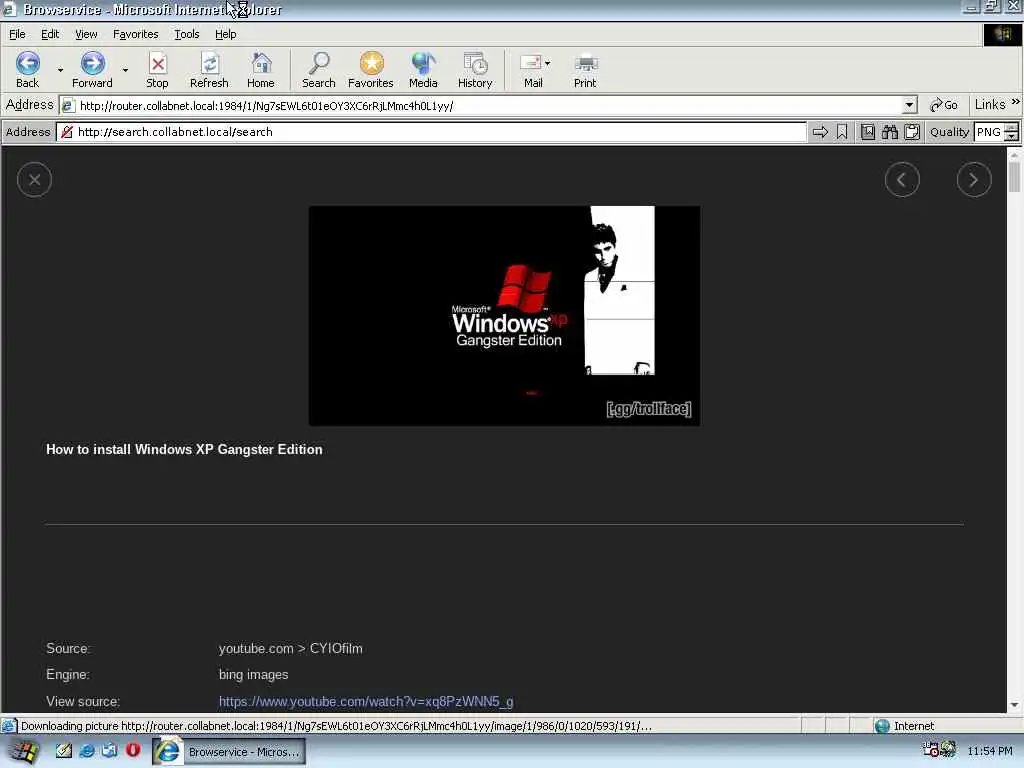Image resolution: width=1024 pixels, height=768 pixels.
Task: Open the Favorites menu
Action: pos(135,34)
